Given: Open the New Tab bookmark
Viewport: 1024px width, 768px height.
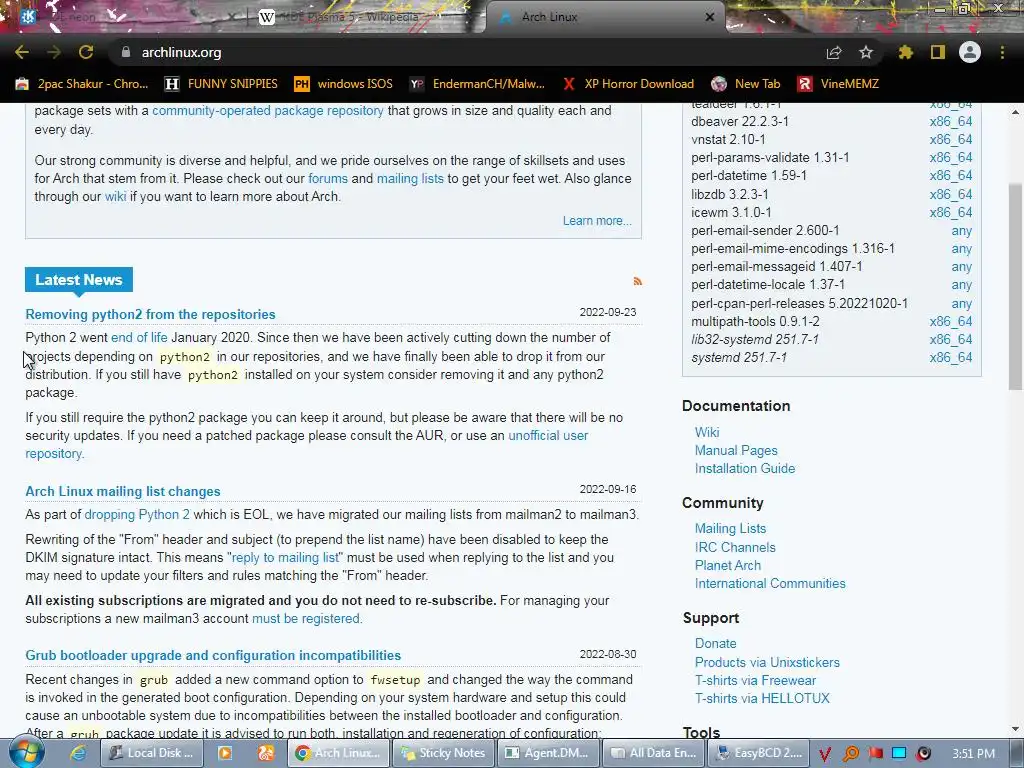Looking at the screenshot, I should coord(746,84).
